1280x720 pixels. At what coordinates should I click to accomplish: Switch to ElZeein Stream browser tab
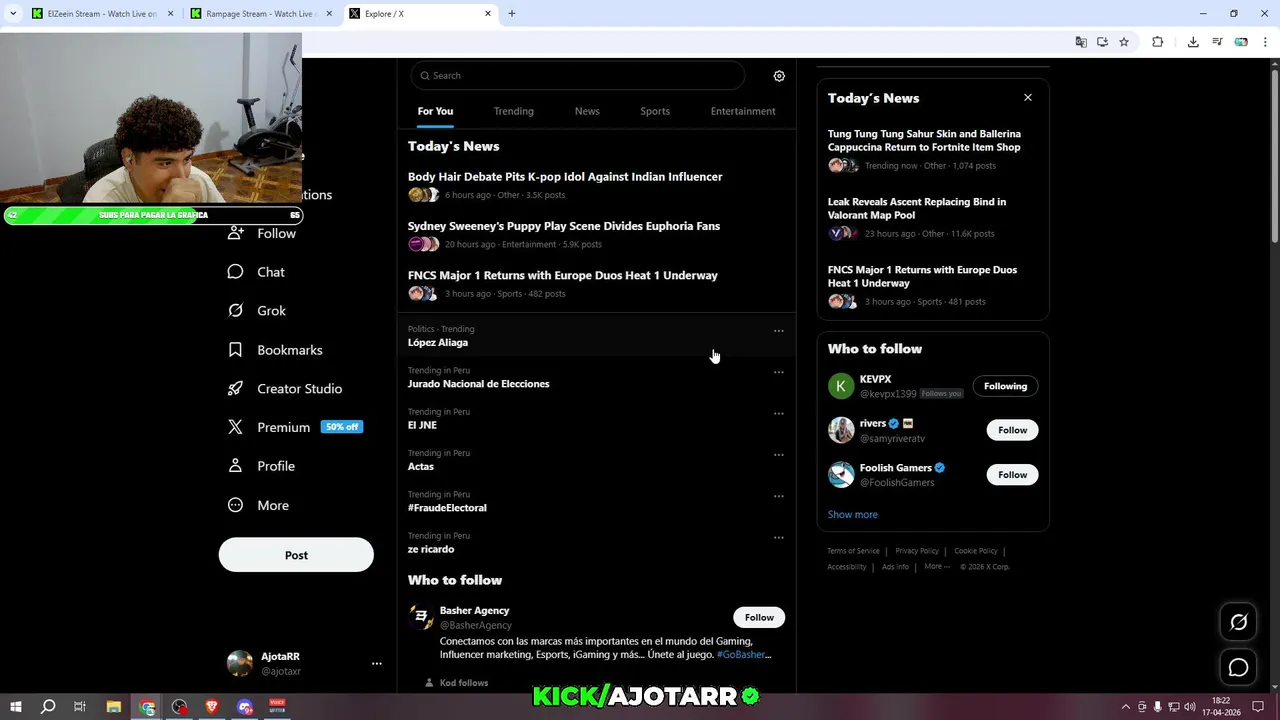[102, 14]
